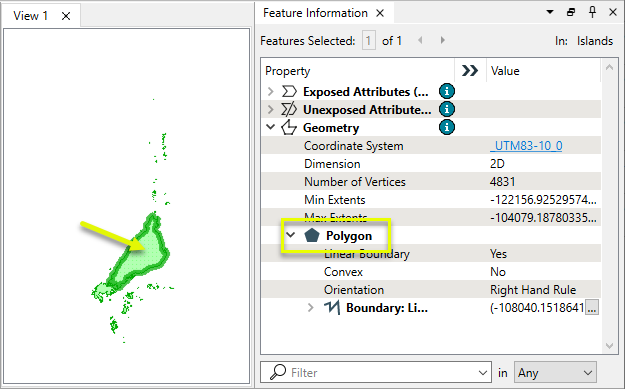Click the Polygon pentagon icon
The image size is (625, 389).
312,236
